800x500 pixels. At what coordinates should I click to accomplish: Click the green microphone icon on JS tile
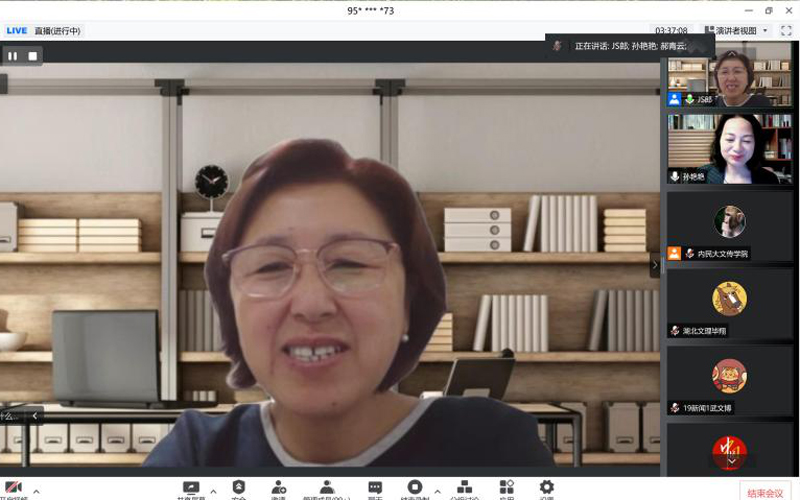[689, 99]
